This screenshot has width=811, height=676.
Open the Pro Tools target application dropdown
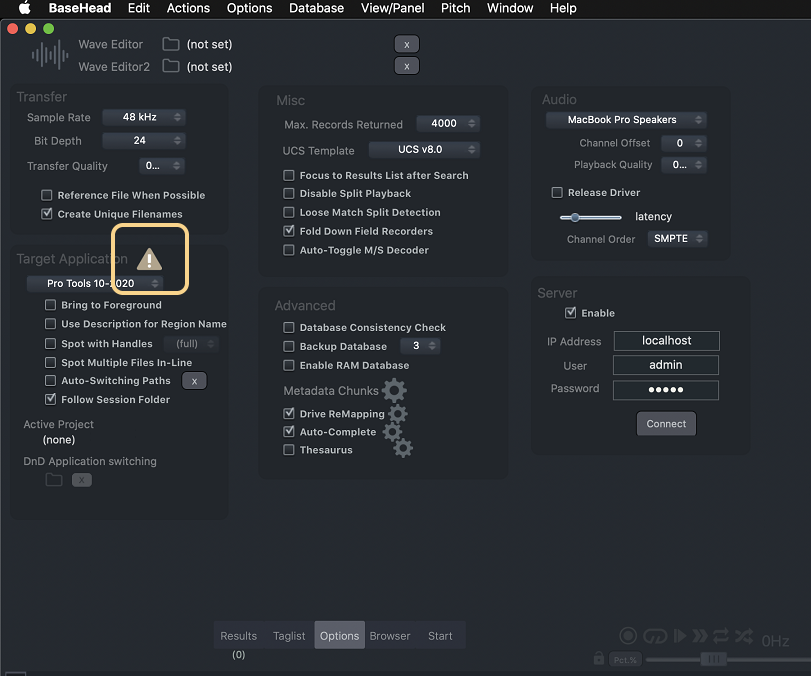[95, 283]
